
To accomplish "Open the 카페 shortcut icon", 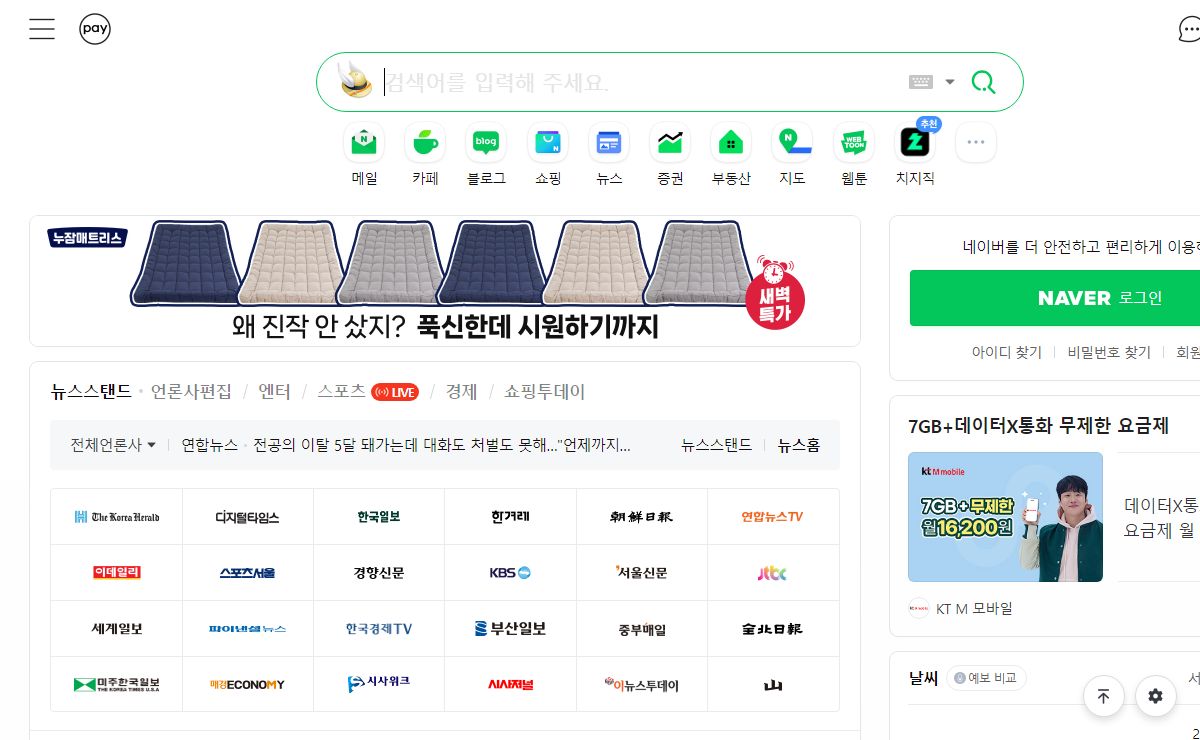I will pos(425,143).
